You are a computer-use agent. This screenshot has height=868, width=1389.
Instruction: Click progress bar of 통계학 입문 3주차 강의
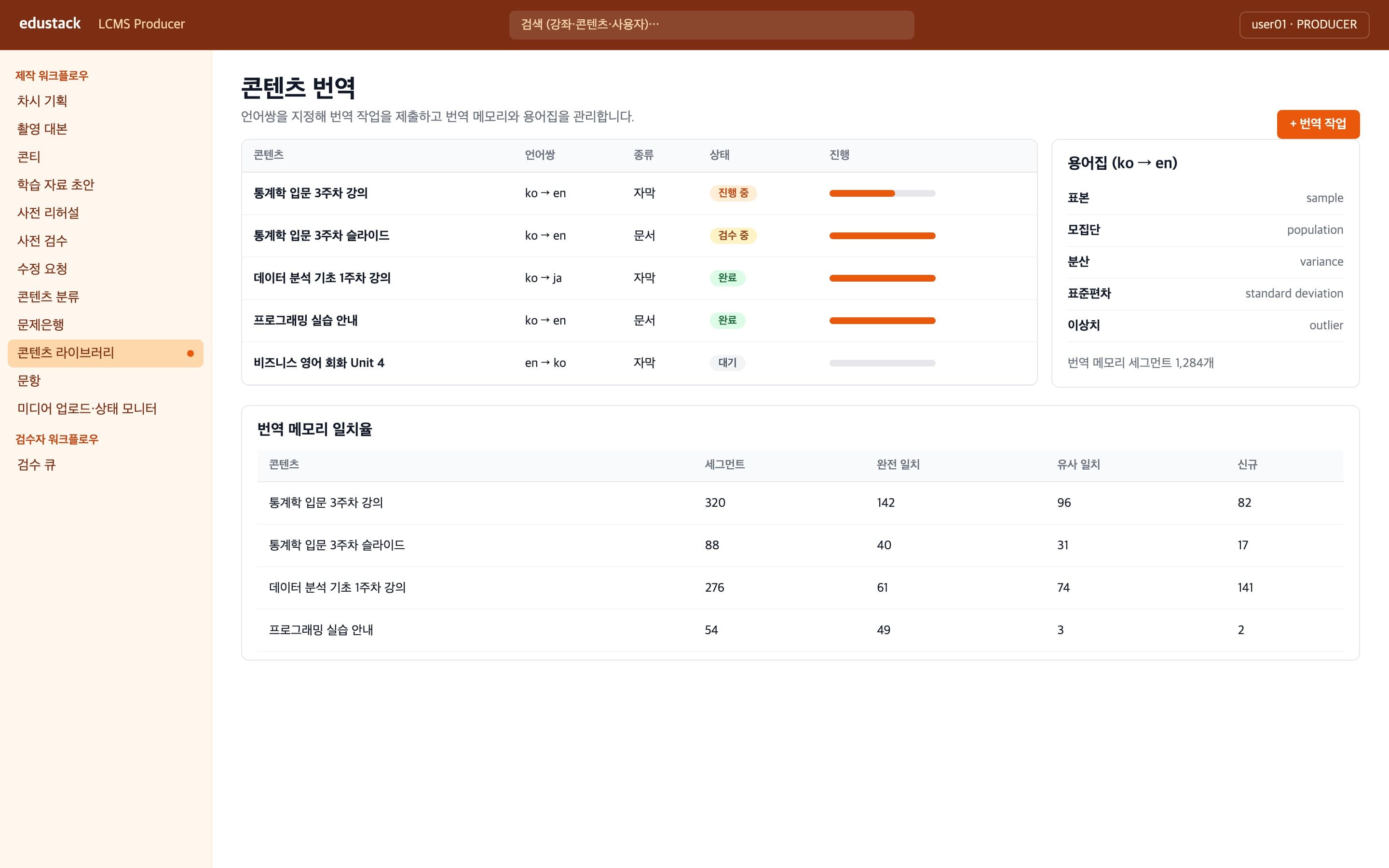pos(882,193)
